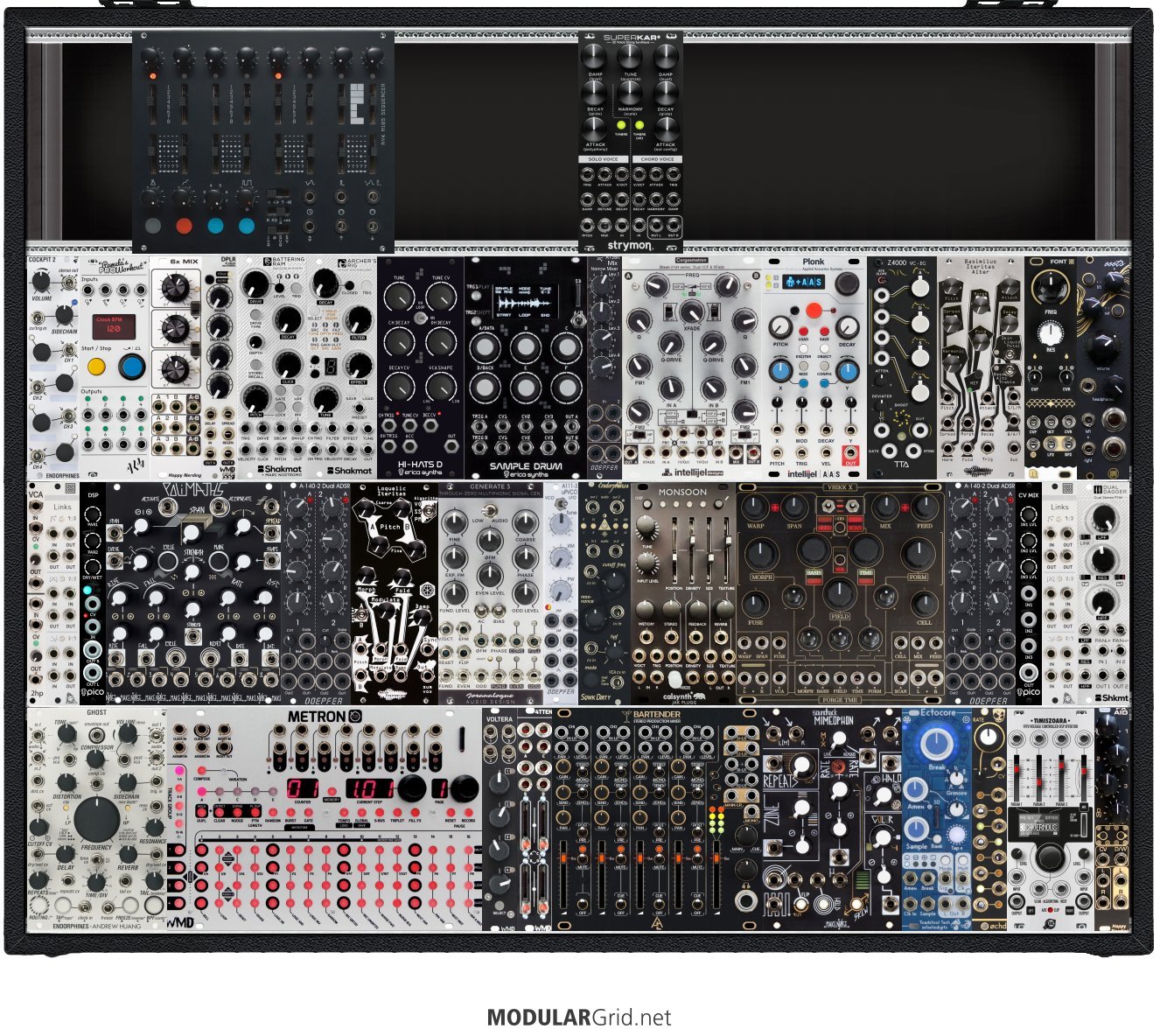The width and height of the screenshot is (1160, 1036).
Task: Click the XFADE knob on Corgasmatron
Action: (692, 312)
